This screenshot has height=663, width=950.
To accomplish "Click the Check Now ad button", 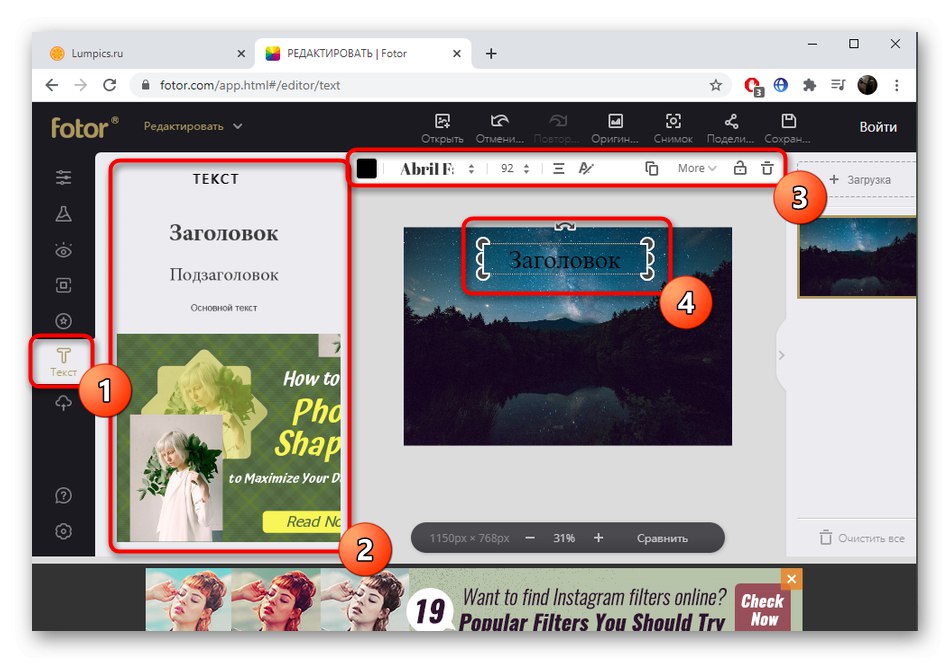I will (x=762, y=608).
